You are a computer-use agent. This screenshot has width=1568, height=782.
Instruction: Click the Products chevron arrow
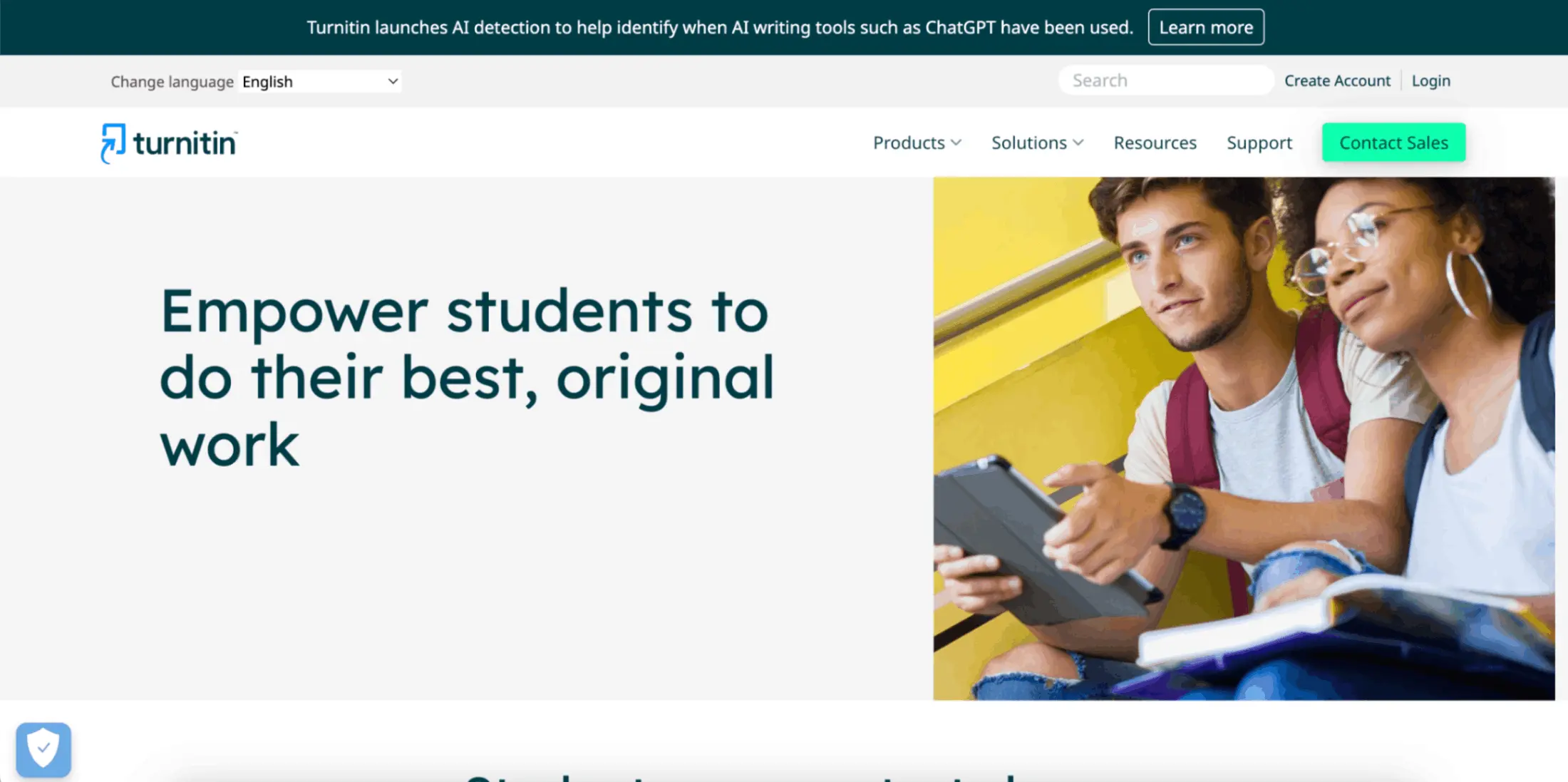pyautogui.click(x=956, y=143)
